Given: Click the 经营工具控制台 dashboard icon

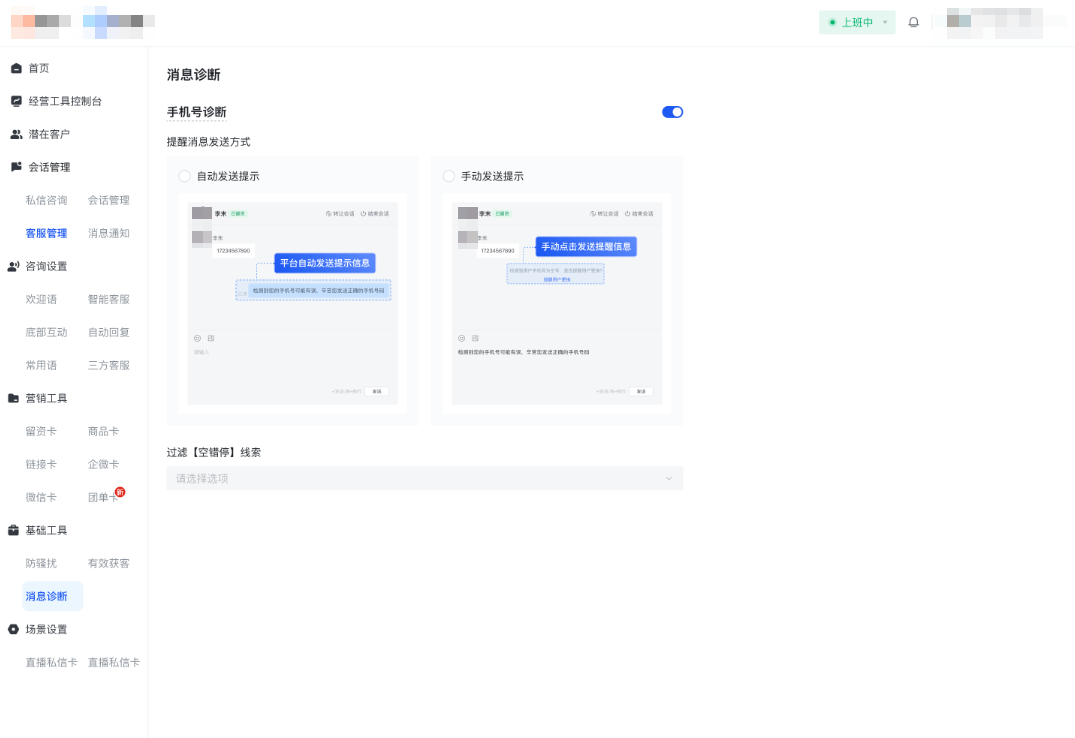Looking at the screenshot, I should pyautogui.click(x=15, y=101).
